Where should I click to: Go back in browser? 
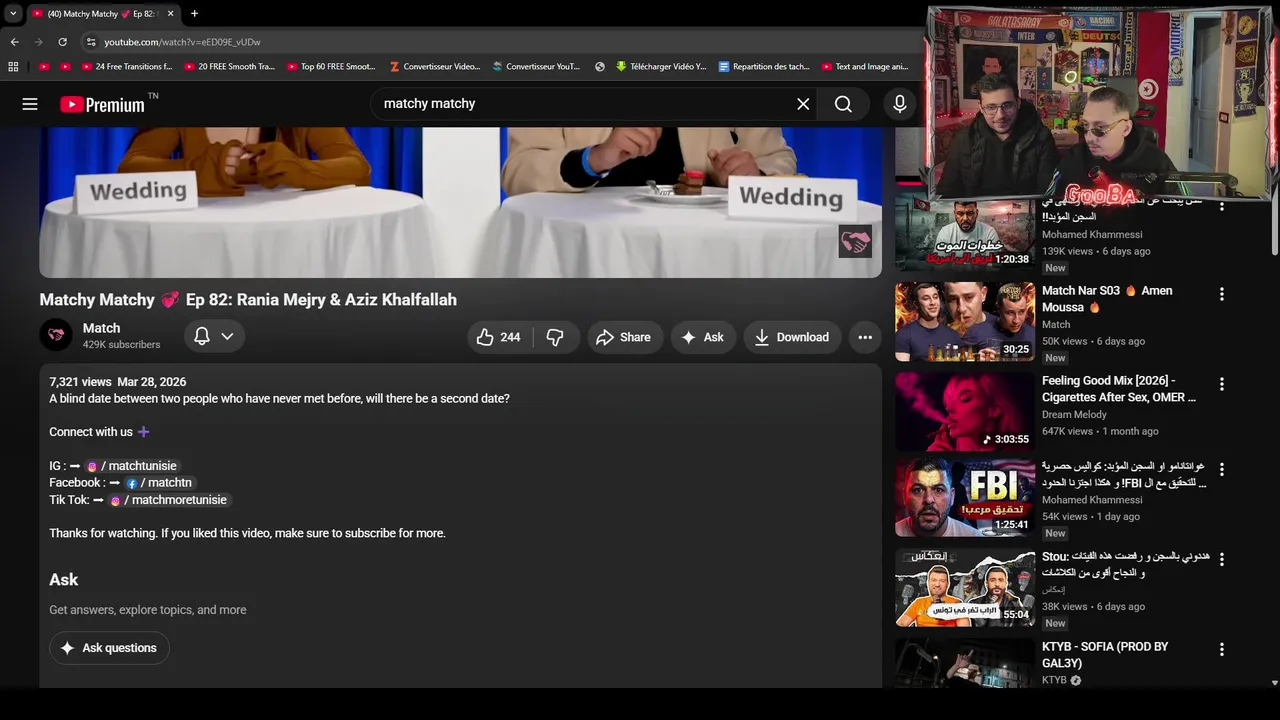tap(14, 42)
